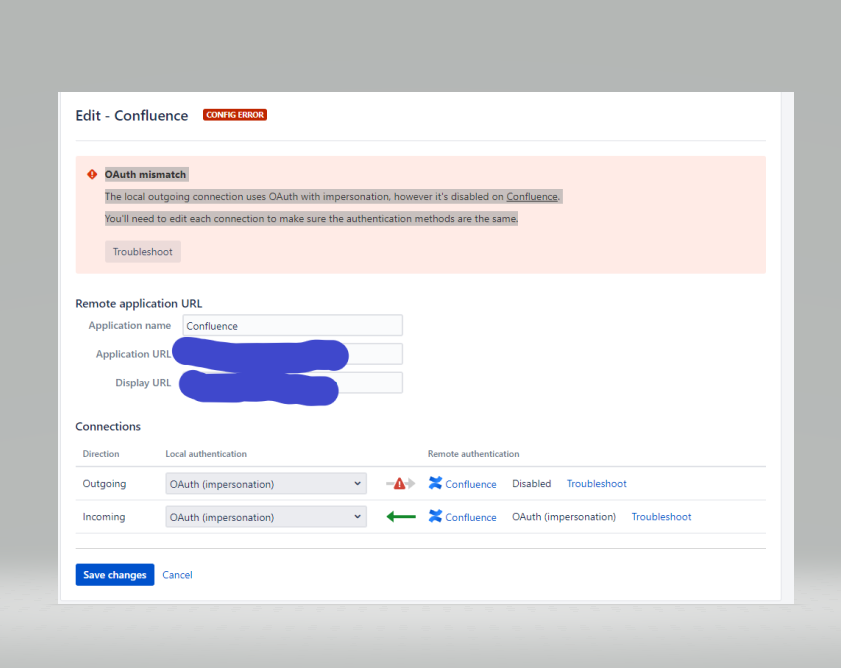Click the error exclamation icon in the OAuth mismatch banner
Image resolution: width=841 pixels, height=668 pixels.
91,173
